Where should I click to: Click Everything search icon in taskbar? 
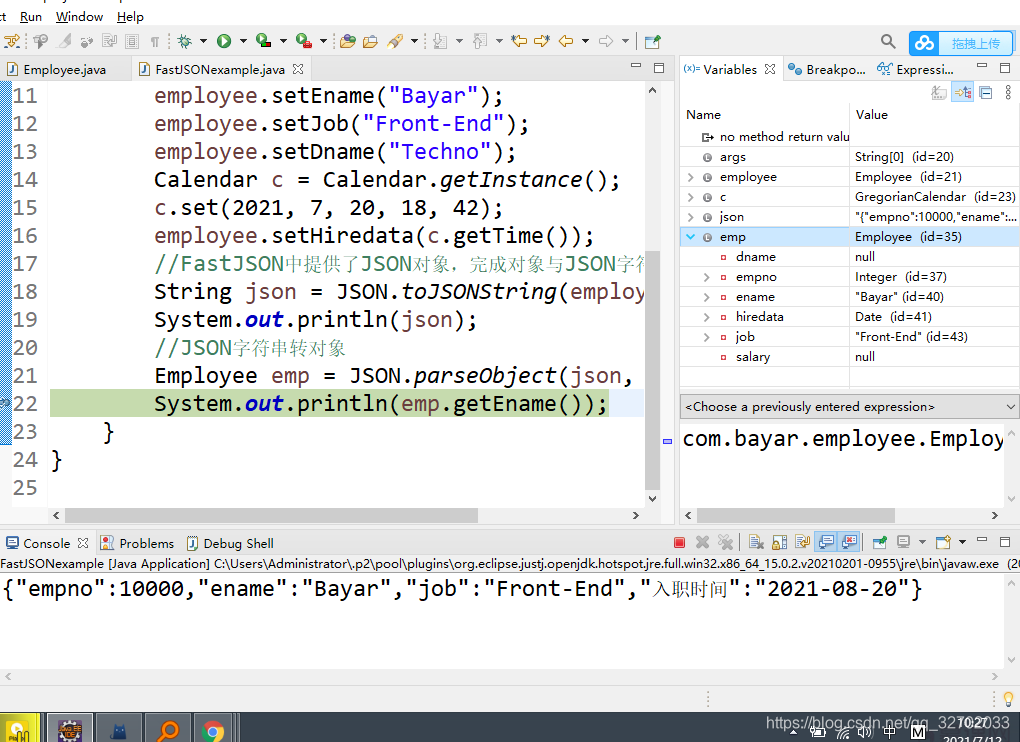[168, 730]
